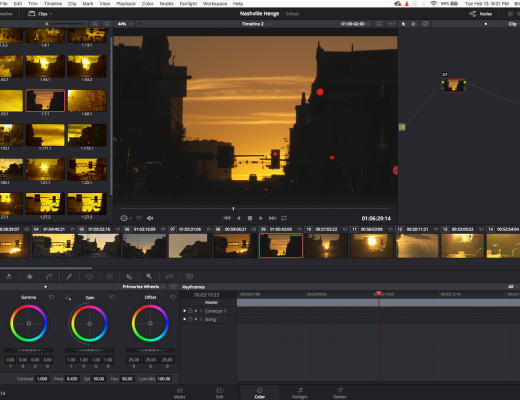The image size is (520, 400).
Task: Open the viewer options three-dot menu
Action: click(391, 24)
